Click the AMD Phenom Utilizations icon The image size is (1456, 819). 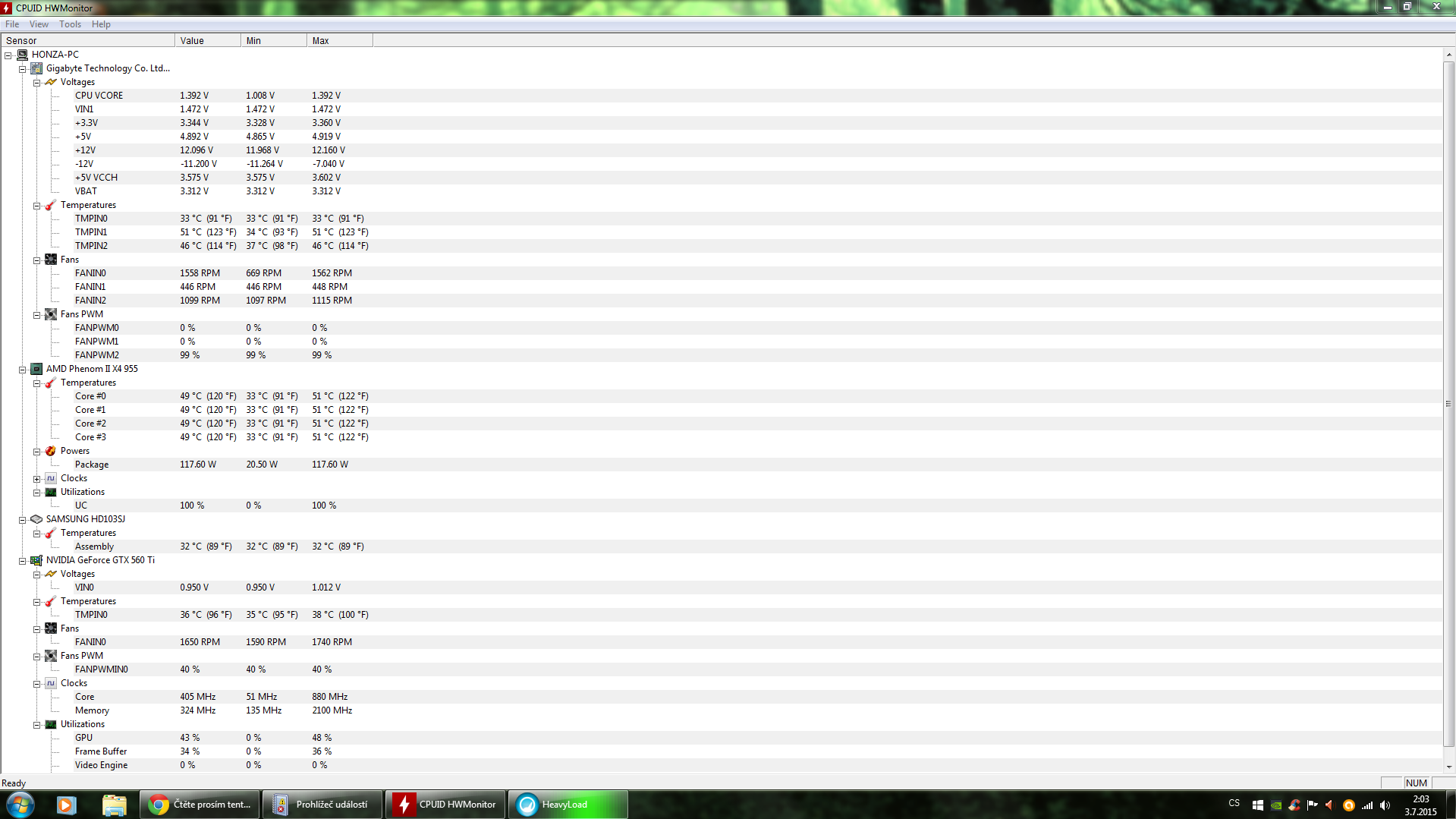click(51, 492)
